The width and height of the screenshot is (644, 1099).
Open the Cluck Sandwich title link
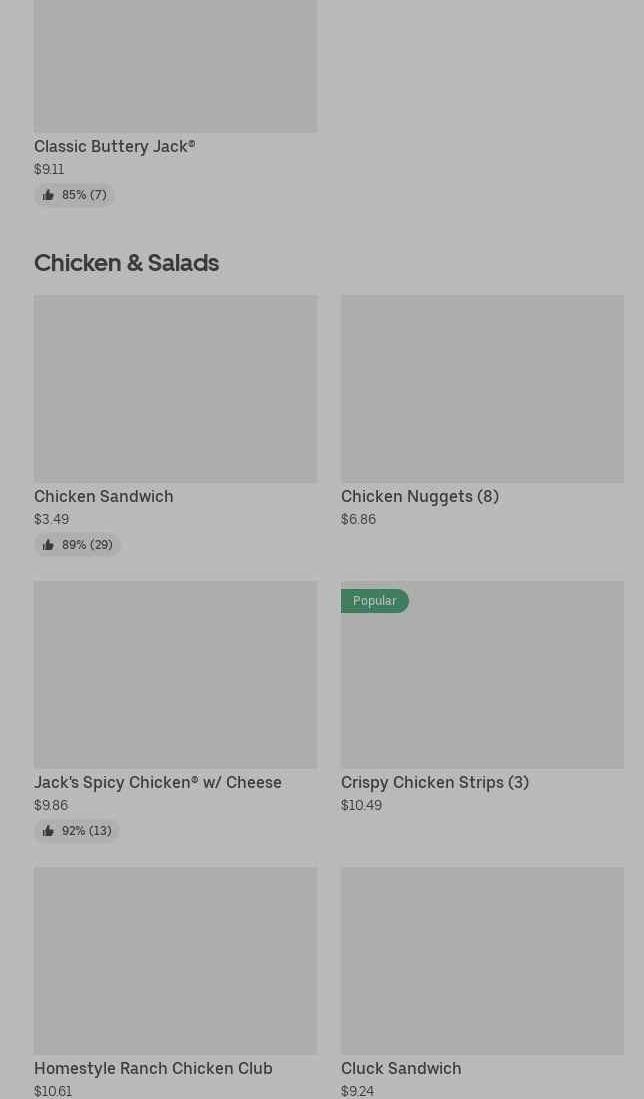[x=401, y=1068]
